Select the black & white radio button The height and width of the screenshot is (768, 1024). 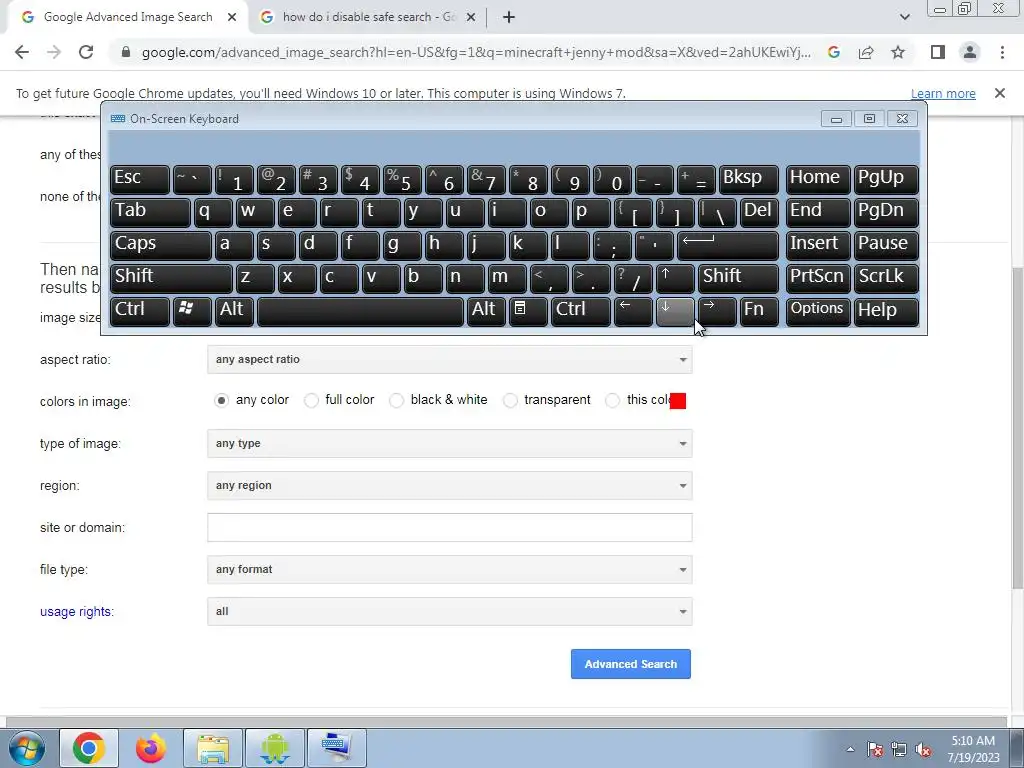point(396,400)
